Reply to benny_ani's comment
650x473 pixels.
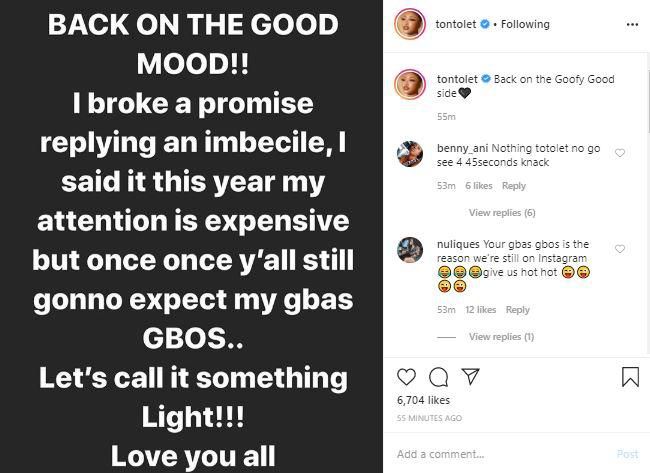point(514,186)
